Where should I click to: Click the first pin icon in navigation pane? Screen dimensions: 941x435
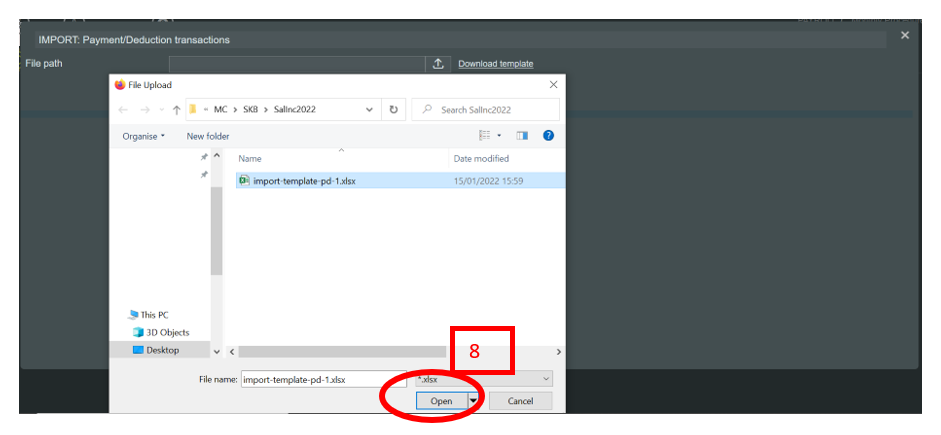point(204,157)
